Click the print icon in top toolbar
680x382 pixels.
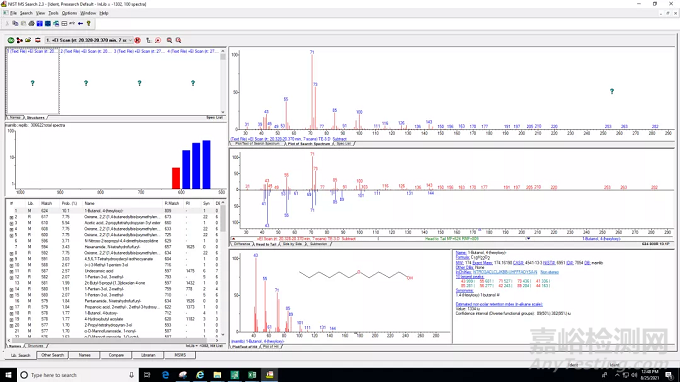(31, 23)
